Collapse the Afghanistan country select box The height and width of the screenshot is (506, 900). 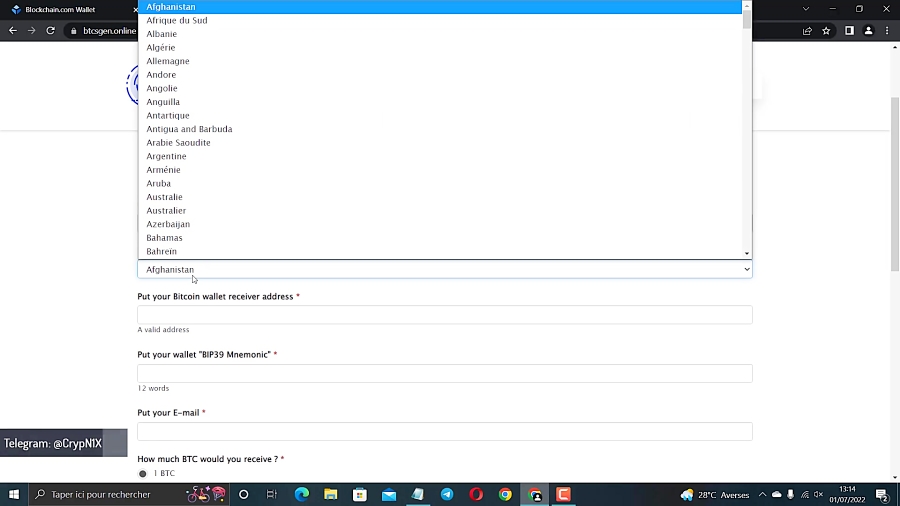(444, 270)
